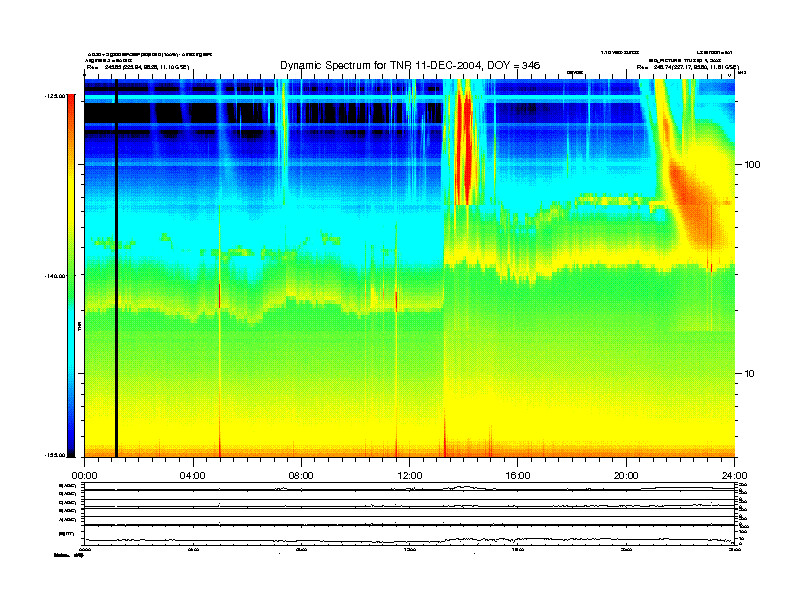Image resolution: width=792 pixels, height=612 pixels.
Task: Click the black vertical data-gap line near 01:00
Action: click(x=116, y=268)
